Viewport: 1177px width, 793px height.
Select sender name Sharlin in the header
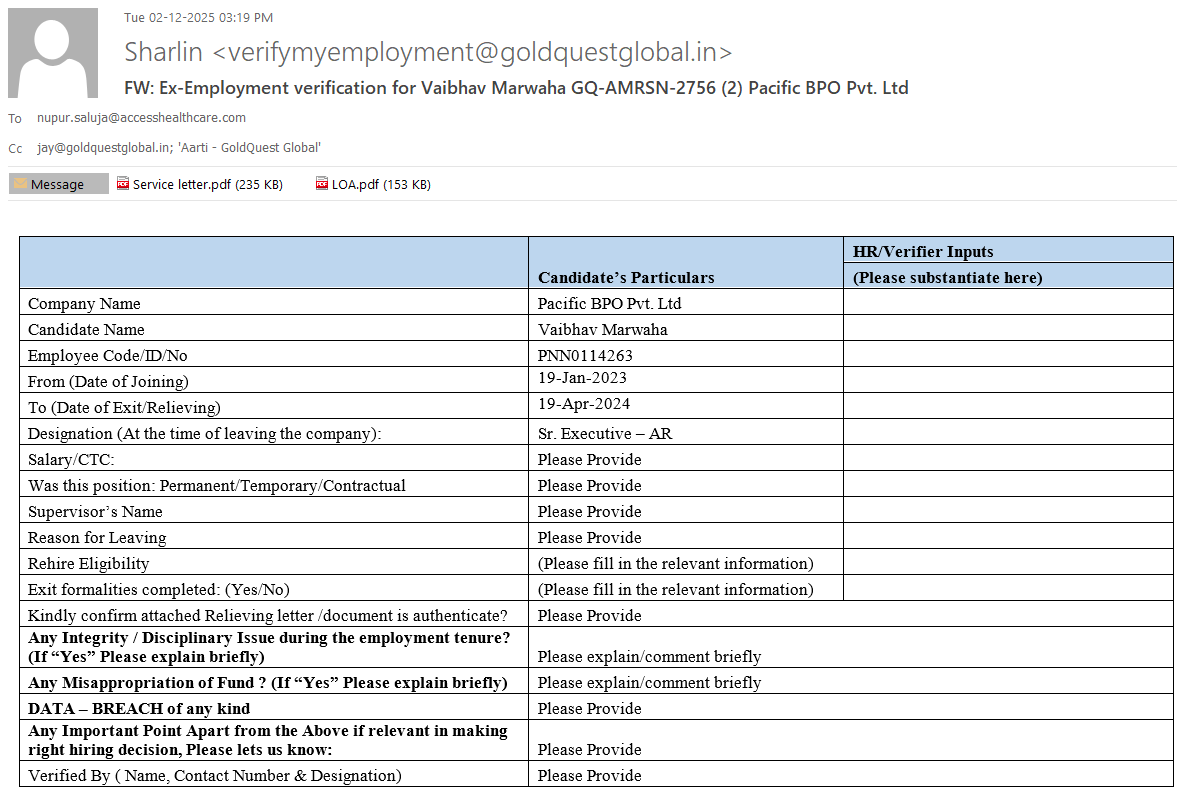click(x=165, y=52)
